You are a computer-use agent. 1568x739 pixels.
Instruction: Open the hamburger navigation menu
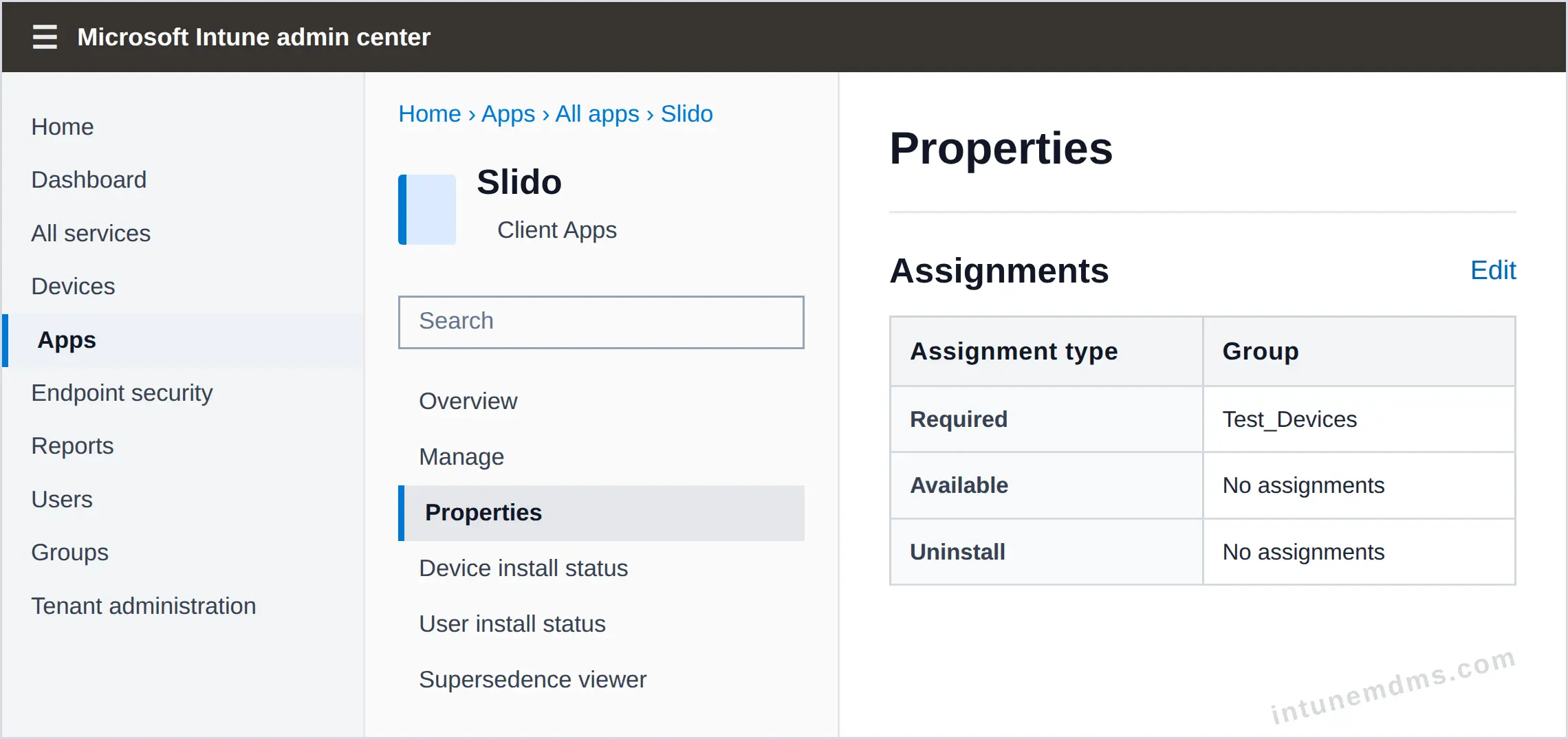coord(45,36)
